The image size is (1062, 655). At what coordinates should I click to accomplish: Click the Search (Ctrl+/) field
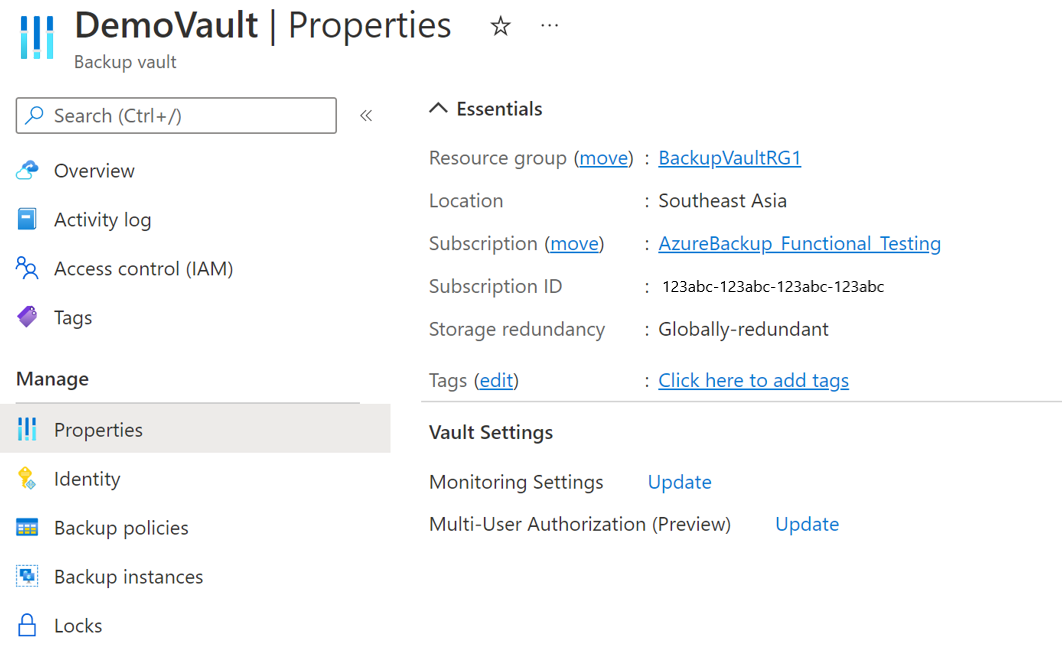(175, 115)
